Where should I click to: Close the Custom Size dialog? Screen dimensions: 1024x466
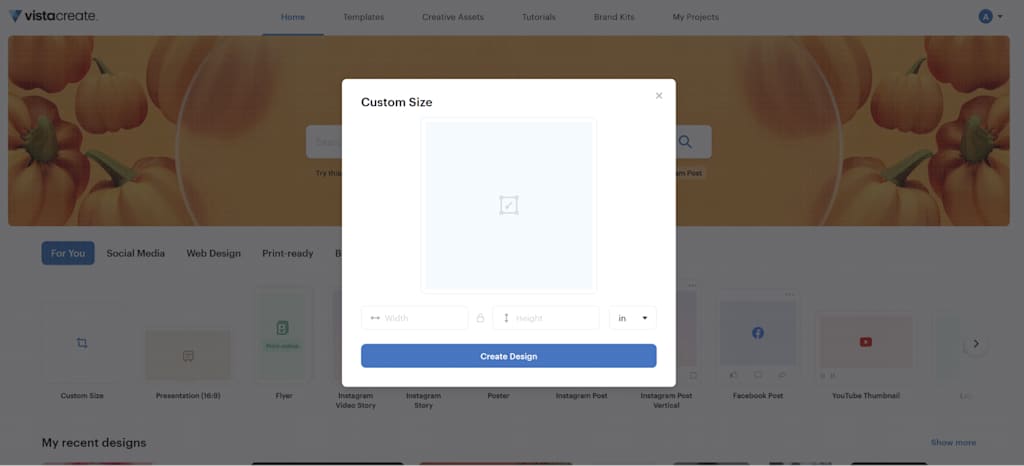click(659, 96)
